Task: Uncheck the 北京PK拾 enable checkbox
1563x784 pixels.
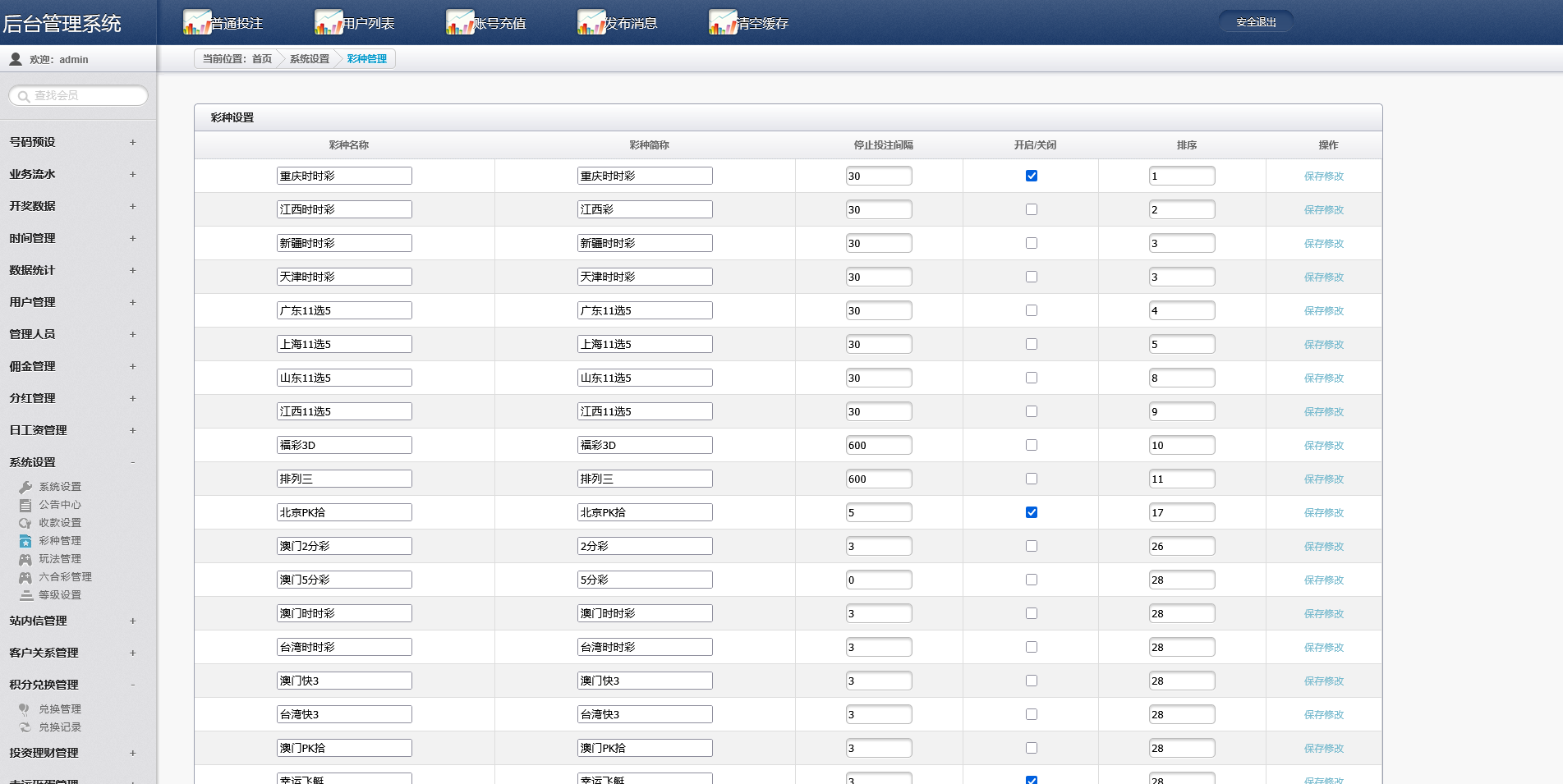Action: click(x=1032, y=512)
